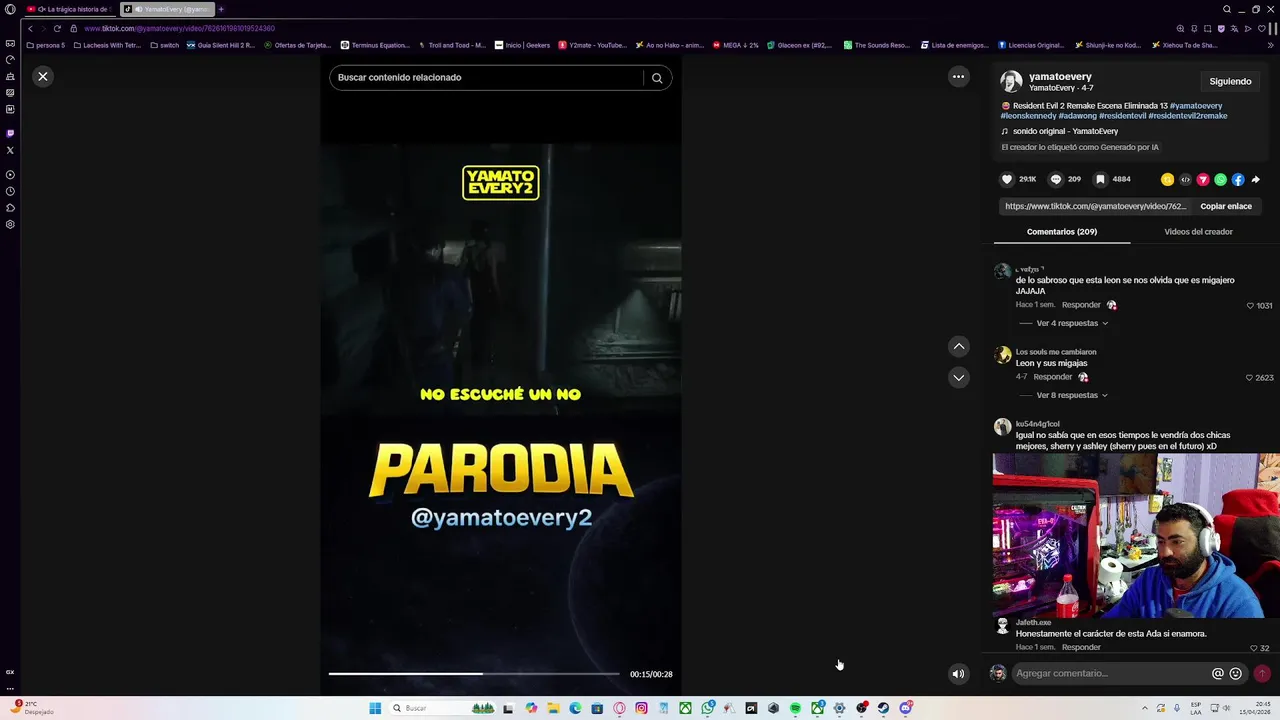Open Spotify from the taskbar
The height and width of the screenshot is (720, 1280).
795,708
